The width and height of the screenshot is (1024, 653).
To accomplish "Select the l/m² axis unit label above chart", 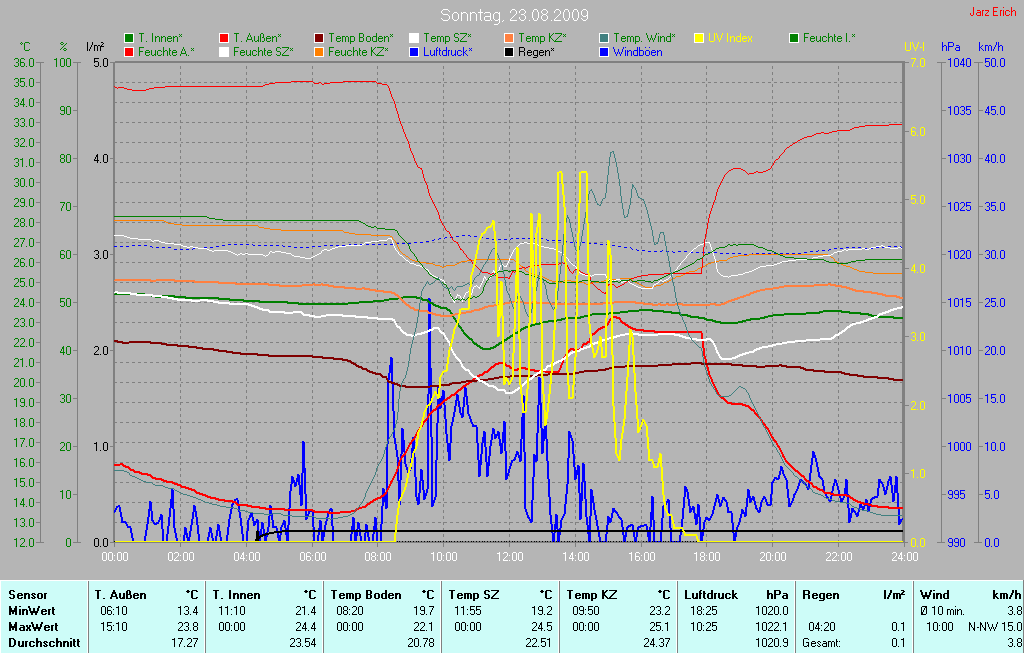I will pyautogui.click(x=95, y=47).
